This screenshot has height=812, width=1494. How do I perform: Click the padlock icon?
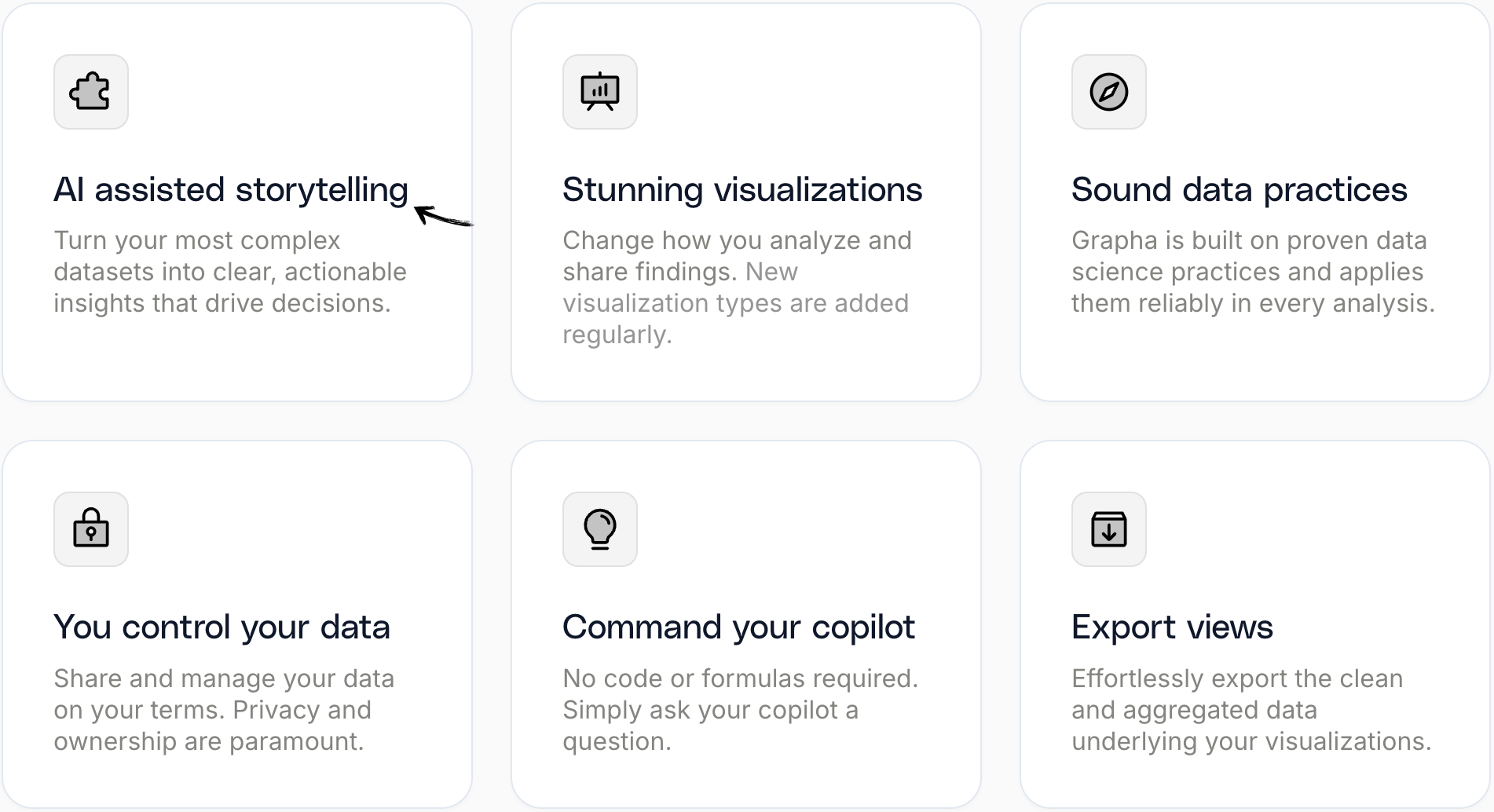(x=90, y=529)
